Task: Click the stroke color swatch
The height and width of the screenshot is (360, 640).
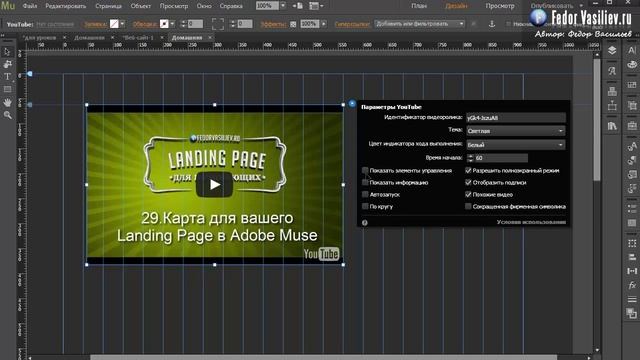Action: pos(164,24)
